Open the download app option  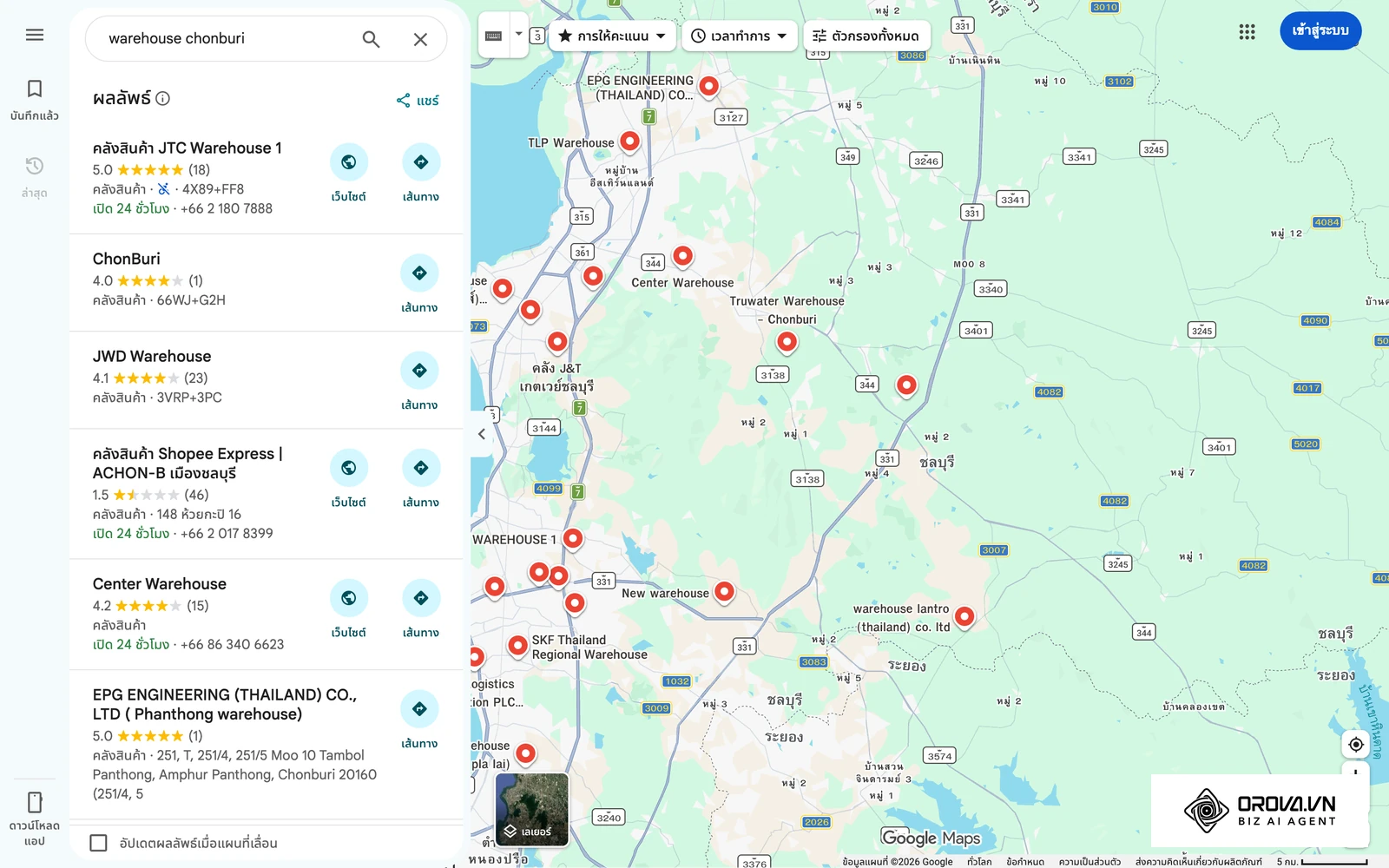[x=35, y=819]
